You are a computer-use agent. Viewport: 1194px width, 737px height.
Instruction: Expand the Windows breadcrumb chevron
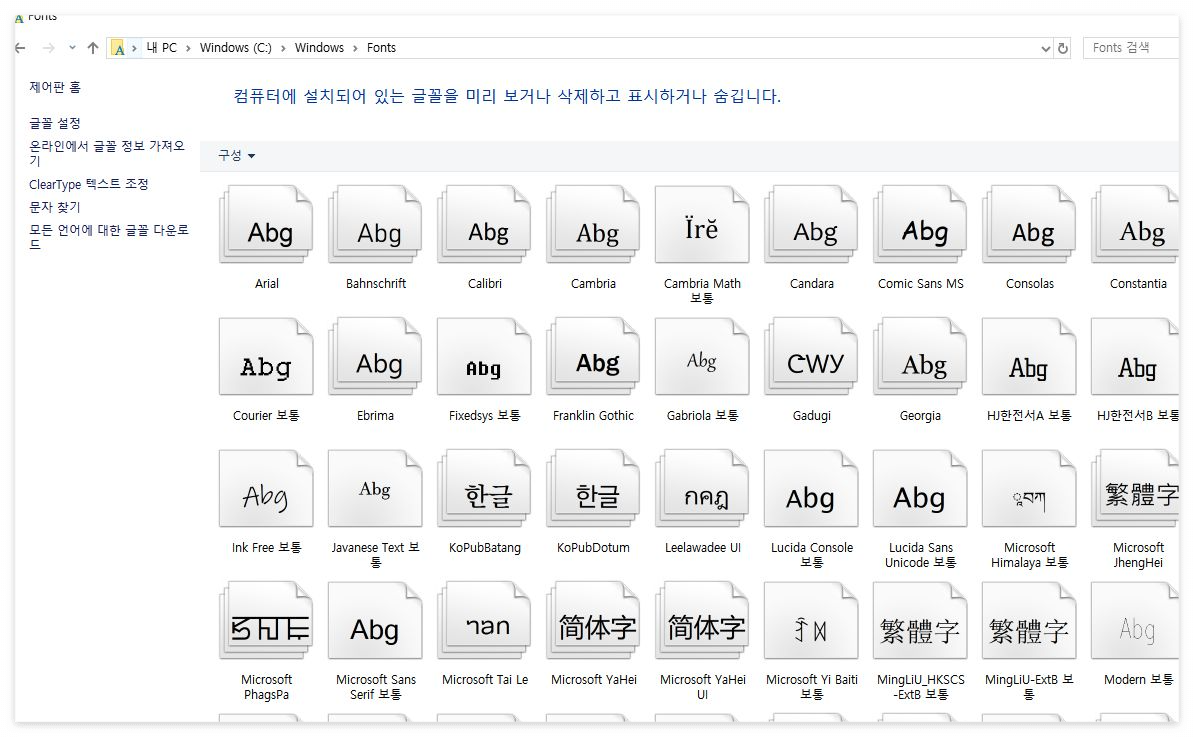click(x=353, y=47)
